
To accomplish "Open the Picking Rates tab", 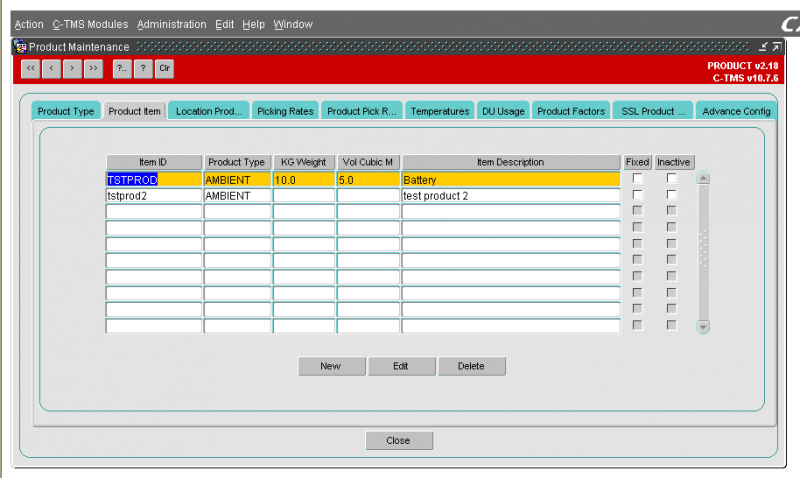I will (x=285, y=111).
